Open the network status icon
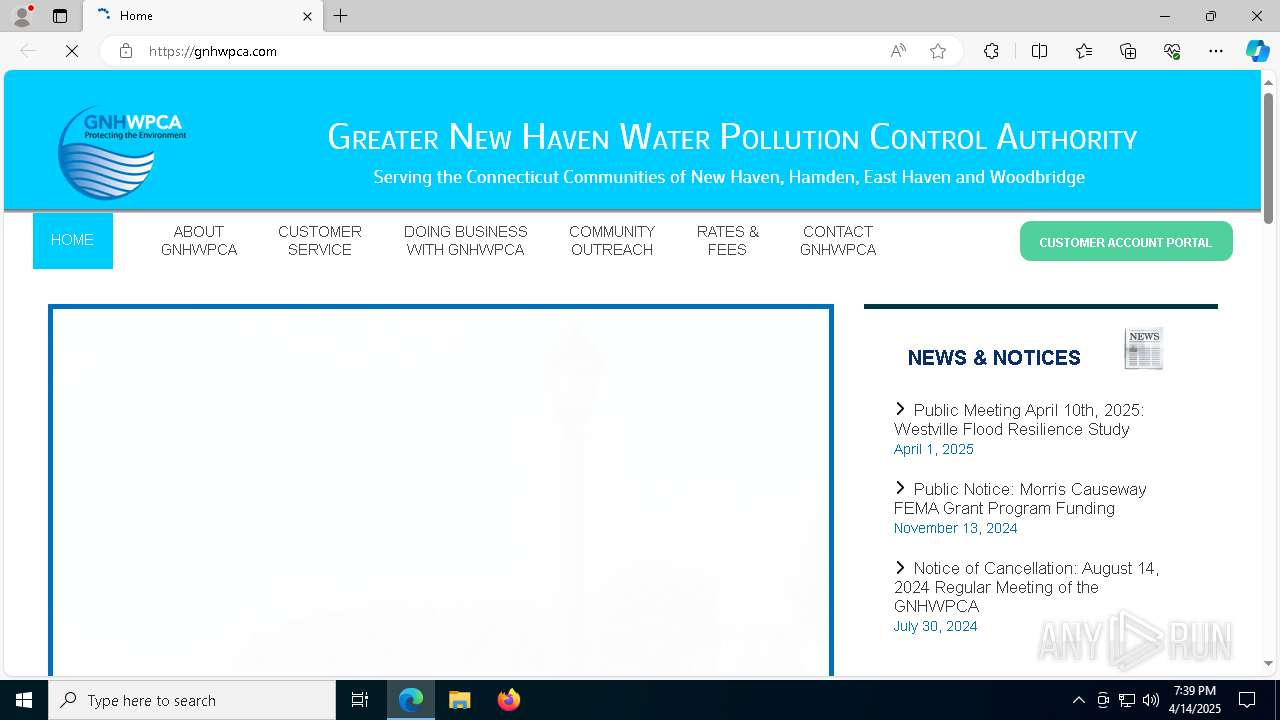Image resolution: width=1280 pixels, height=720 pixels. point(1127,700)
